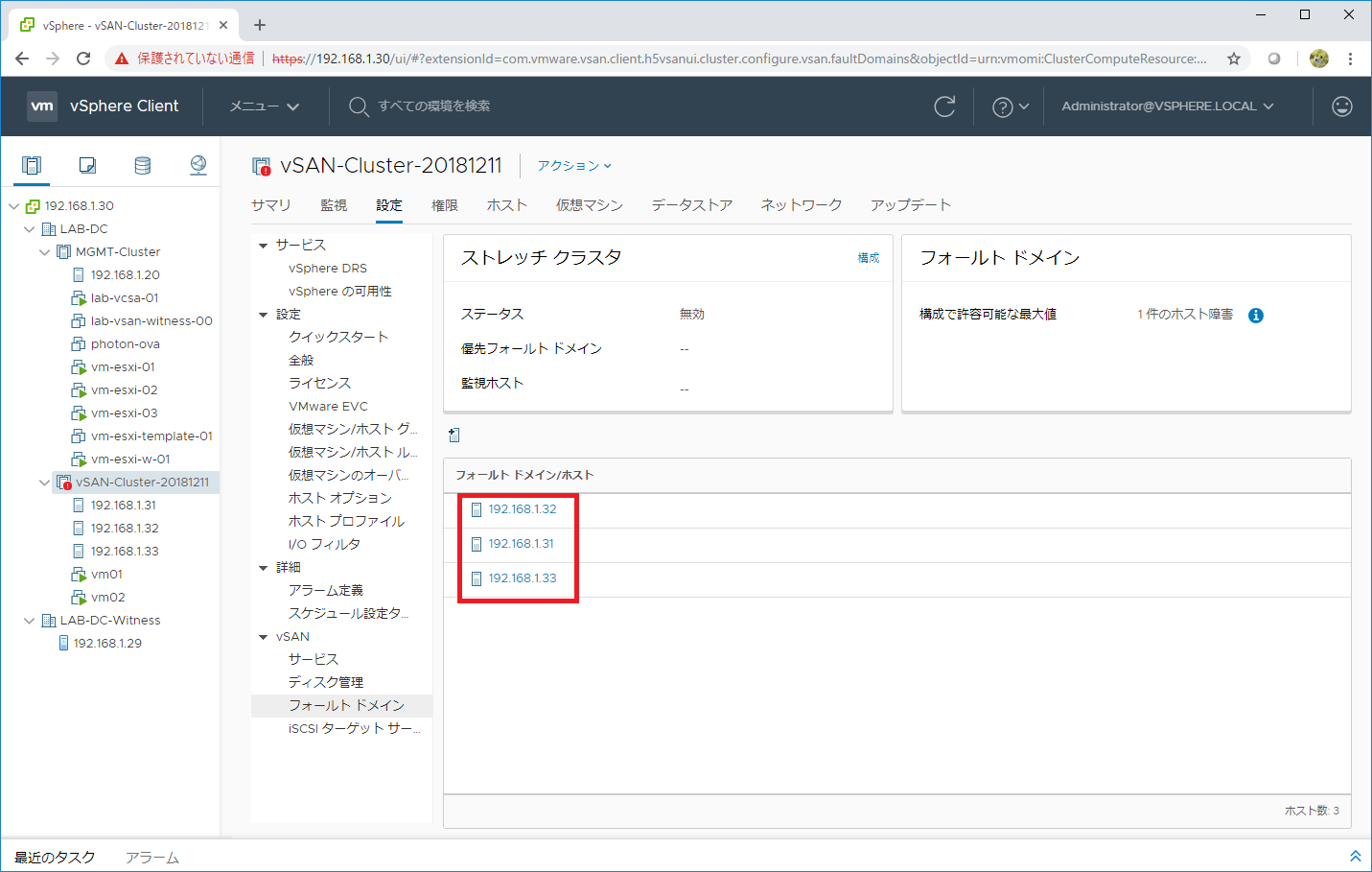Click the info icon beside 1件のホスト障害
This screenshot has width=1372, height=872.
pos(1256,316)
